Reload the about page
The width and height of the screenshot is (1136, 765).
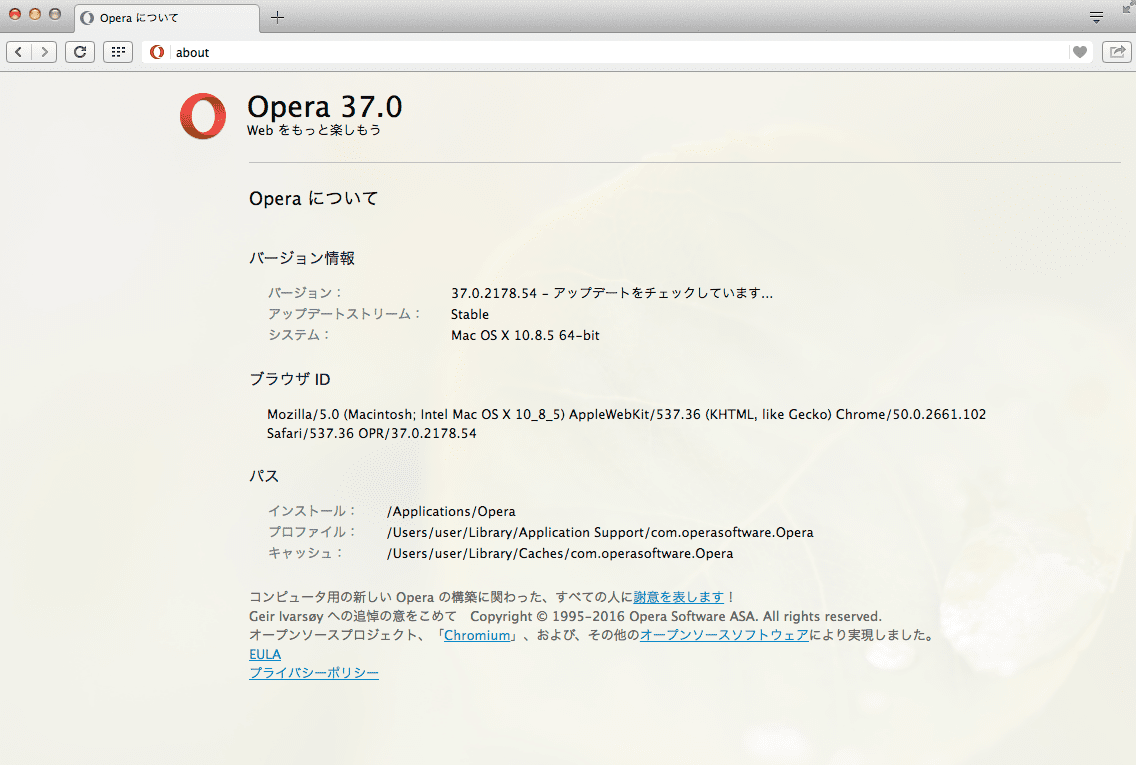[x=80, y=52]
